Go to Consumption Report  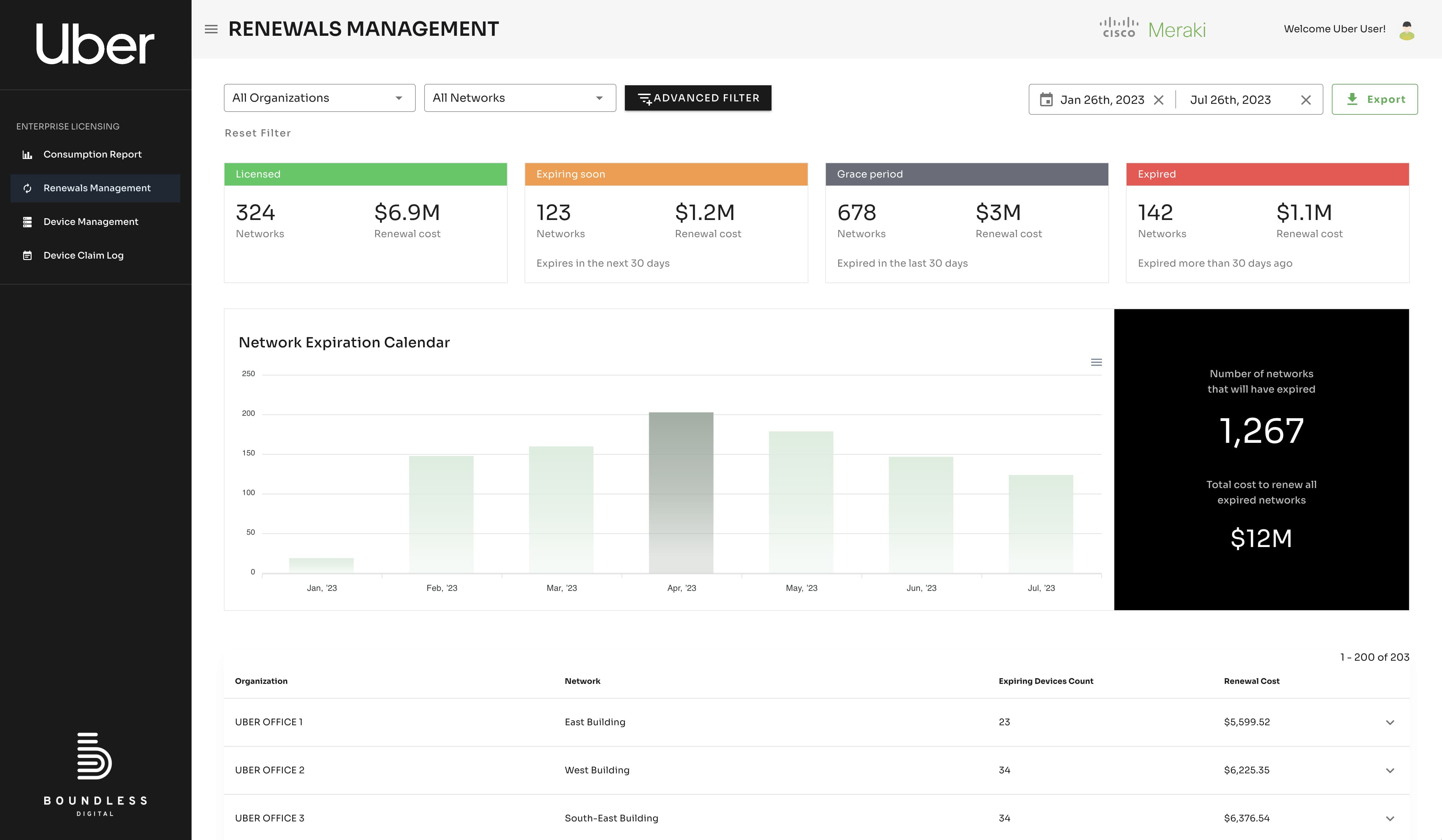click(95, 154)
